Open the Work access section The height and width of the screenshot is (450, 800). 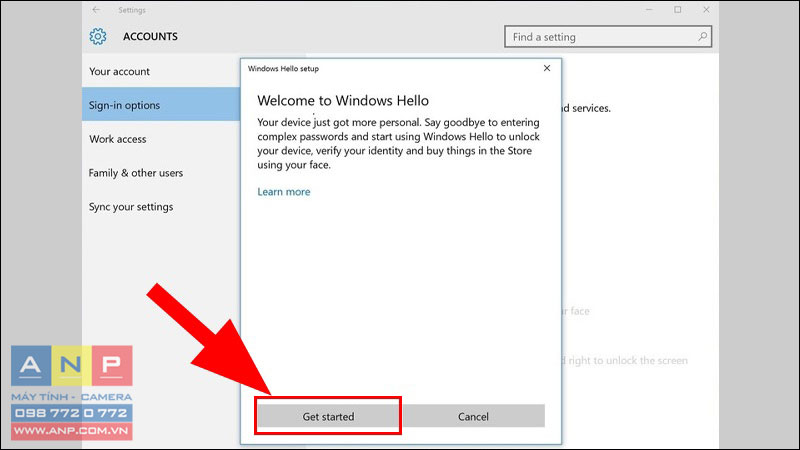click(x=161, y=139)
